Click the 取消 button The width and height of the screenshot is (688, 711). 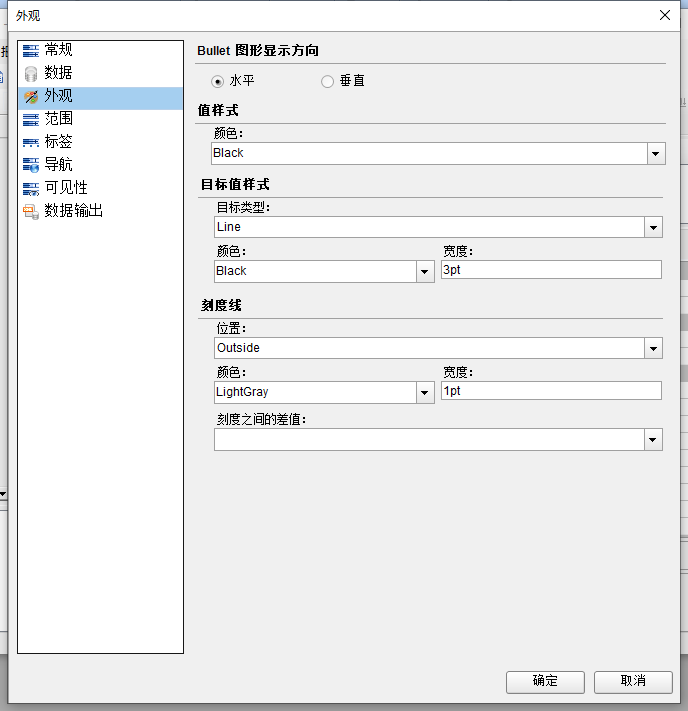[633, 682]
